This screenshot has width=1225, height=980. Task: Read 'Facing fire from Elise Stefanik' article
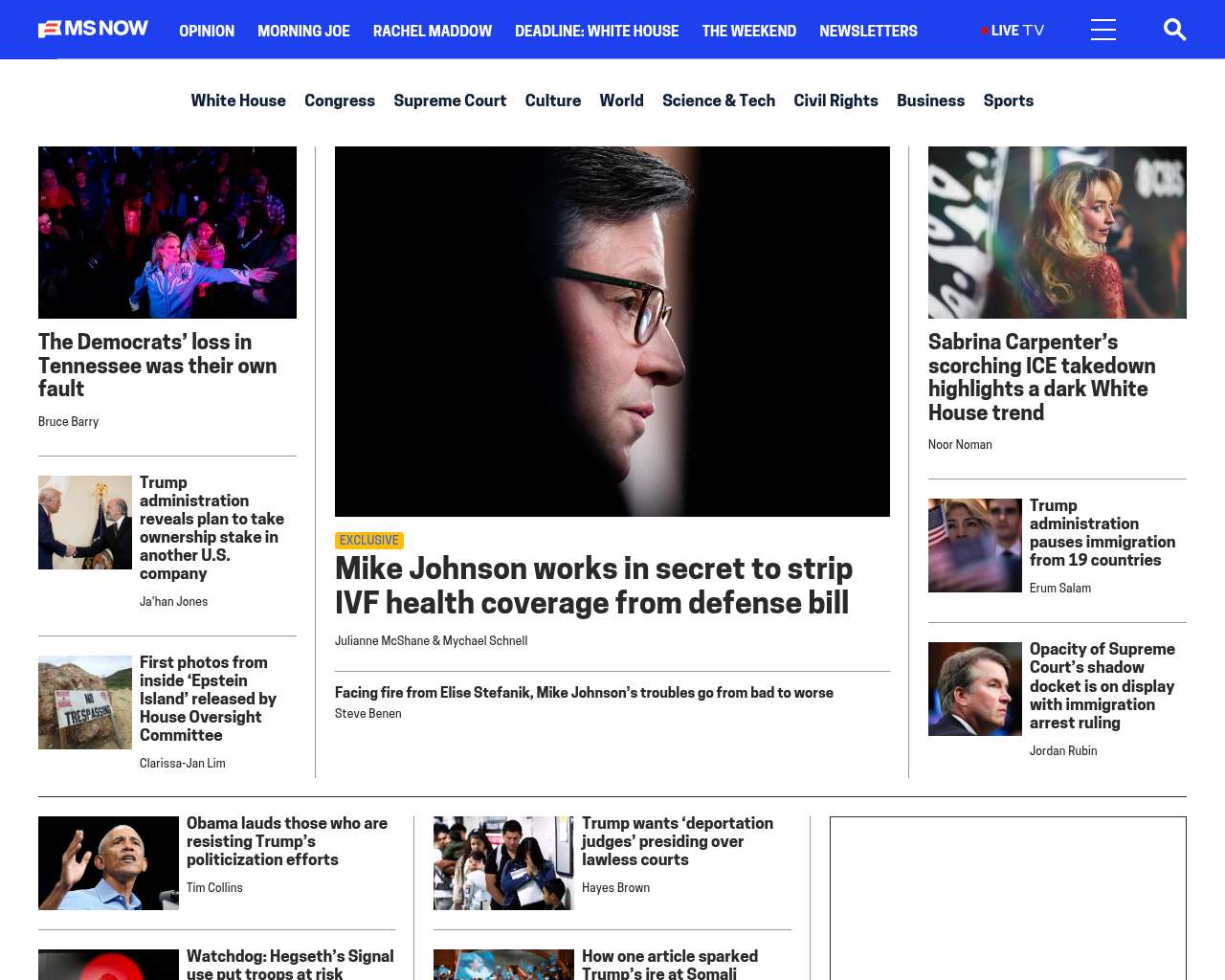click(584, 693)
